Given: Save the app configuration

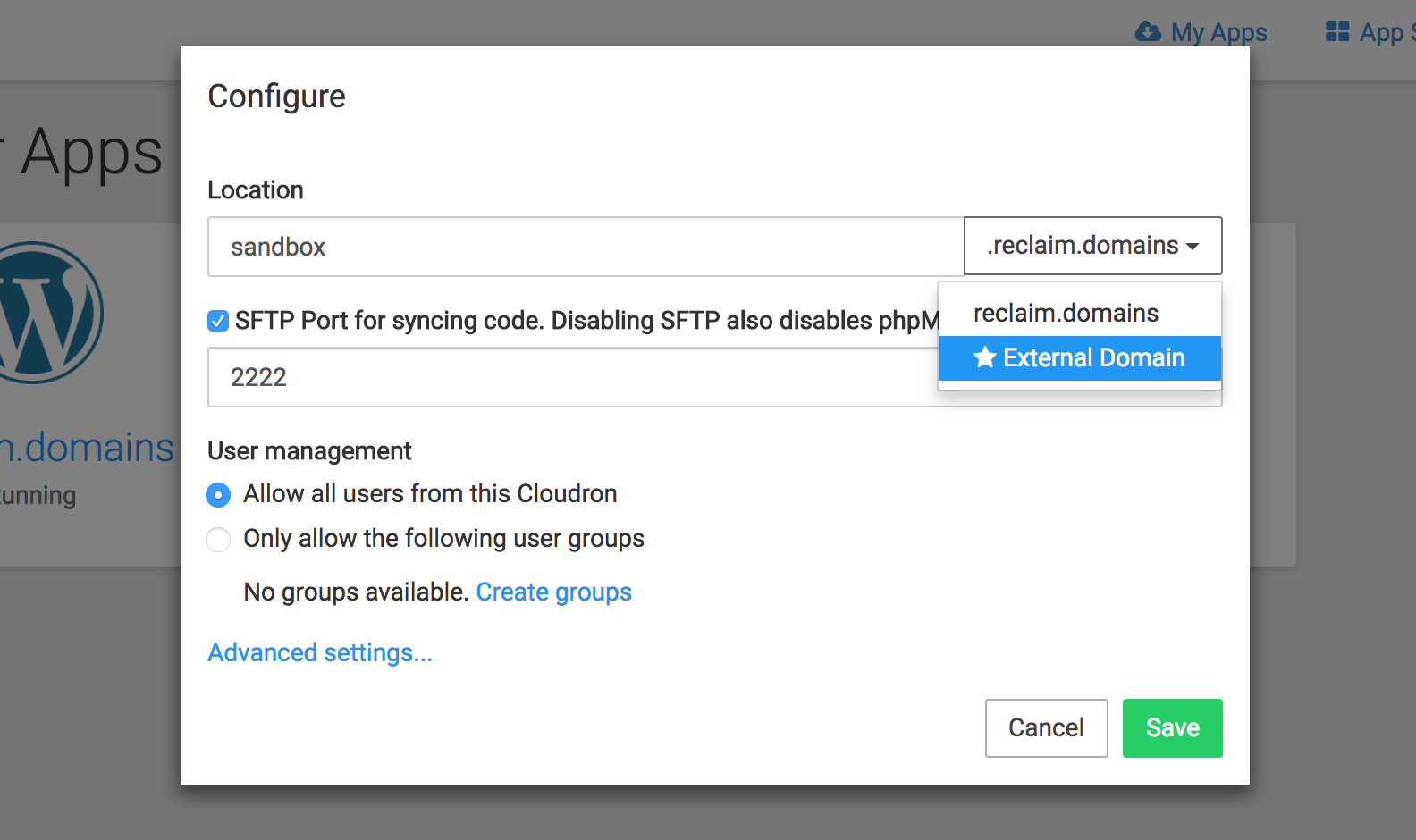Looking at the screenshot, I should click(x=1172, y=728).
